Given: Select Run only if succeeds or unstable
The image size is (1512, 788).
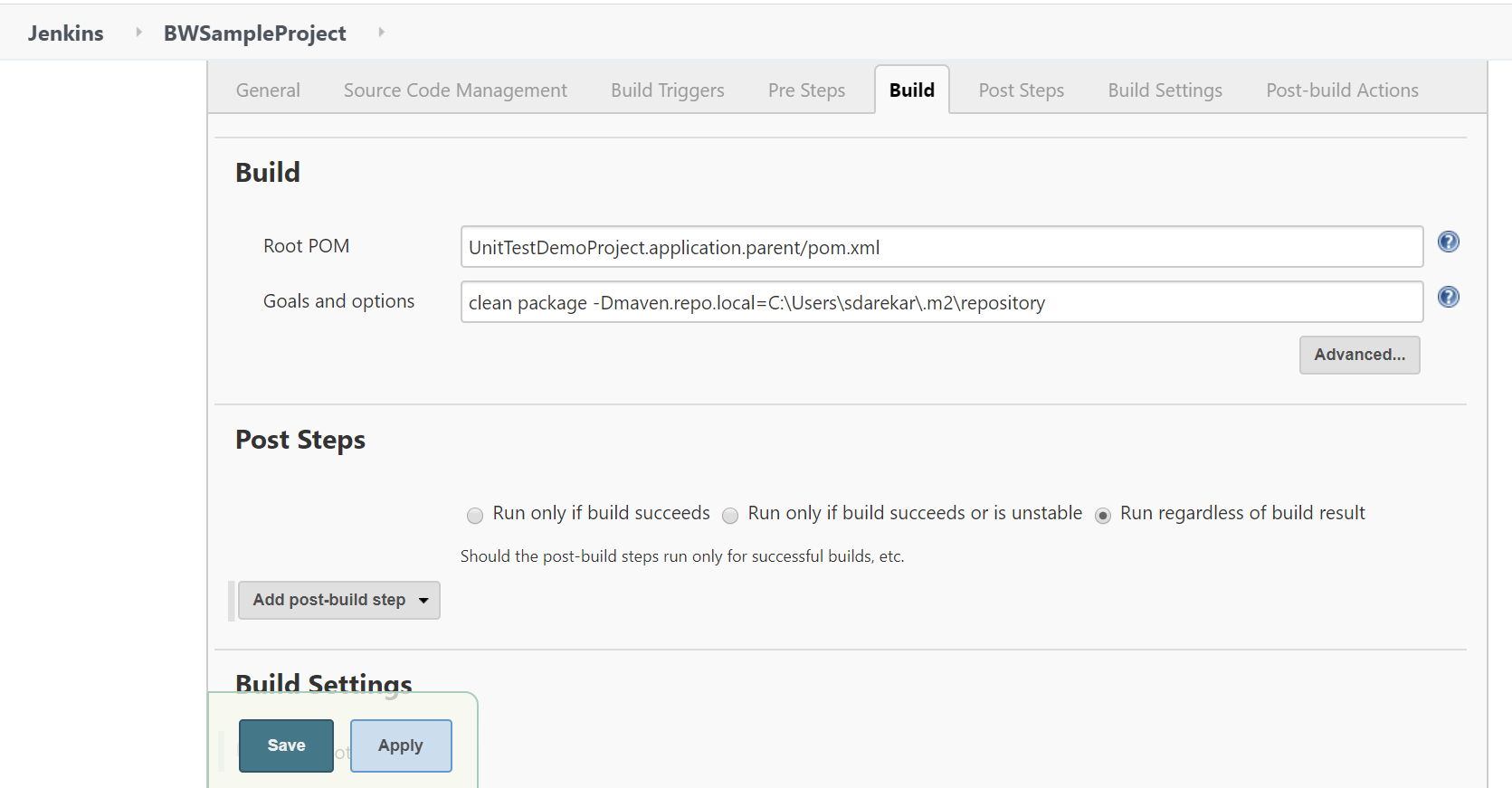Looking at the screenshot, I should (730, 516).
